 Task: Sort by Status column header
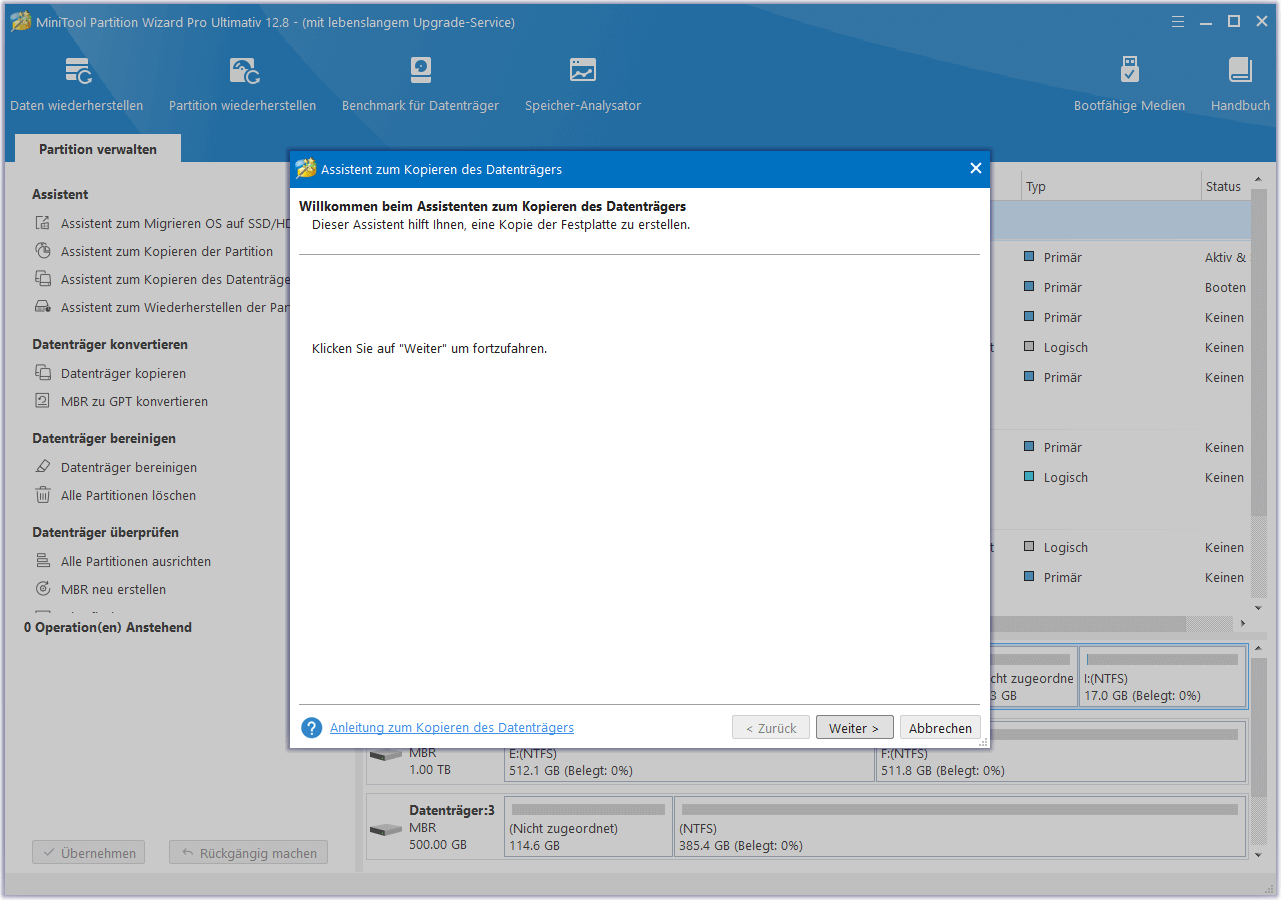(1225, 187)
